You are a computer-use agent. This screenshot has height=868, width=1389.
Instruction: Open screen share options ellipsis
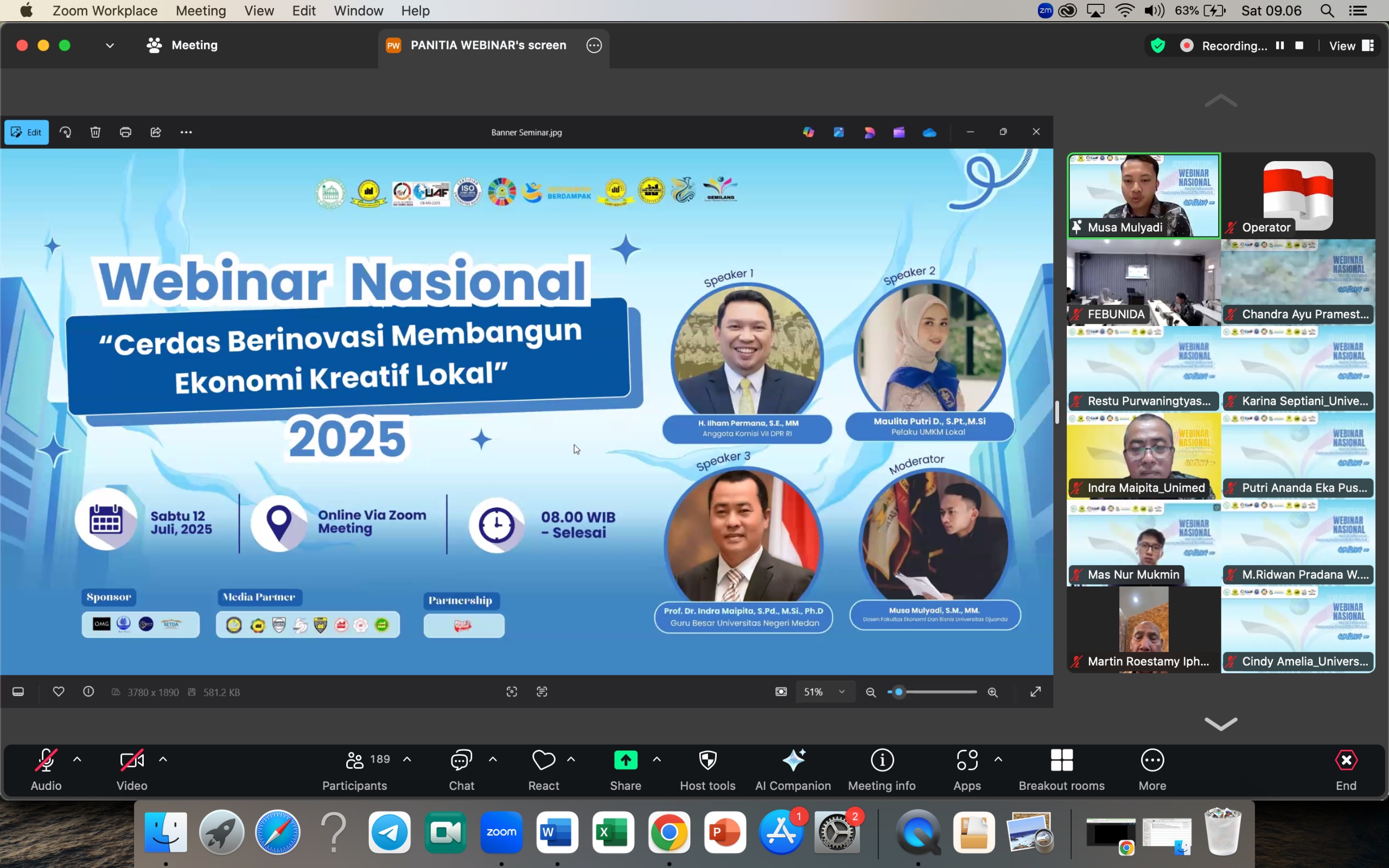(x=594, y=46)
